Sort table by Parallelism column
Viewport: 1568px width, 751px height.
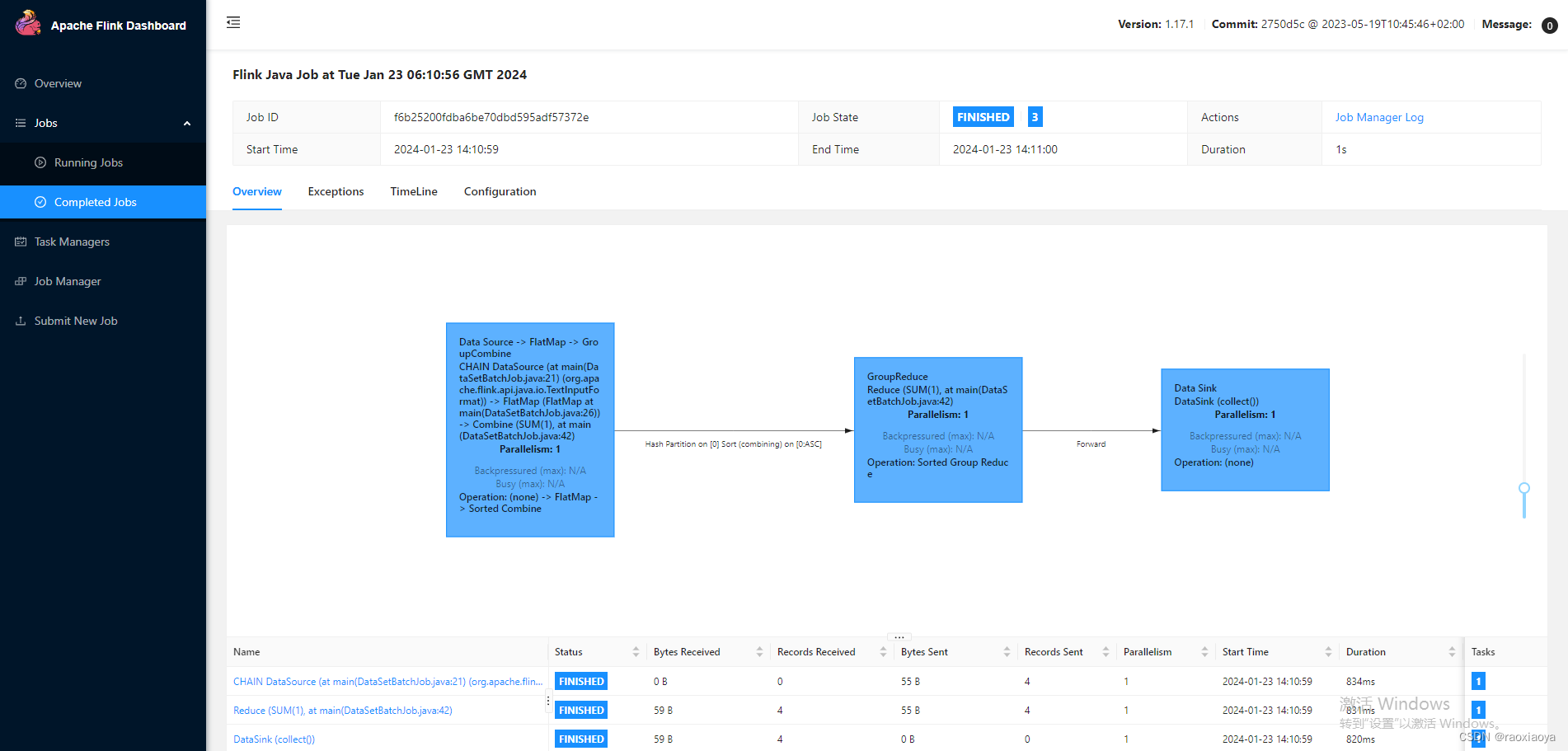[x=1204, y=652]
